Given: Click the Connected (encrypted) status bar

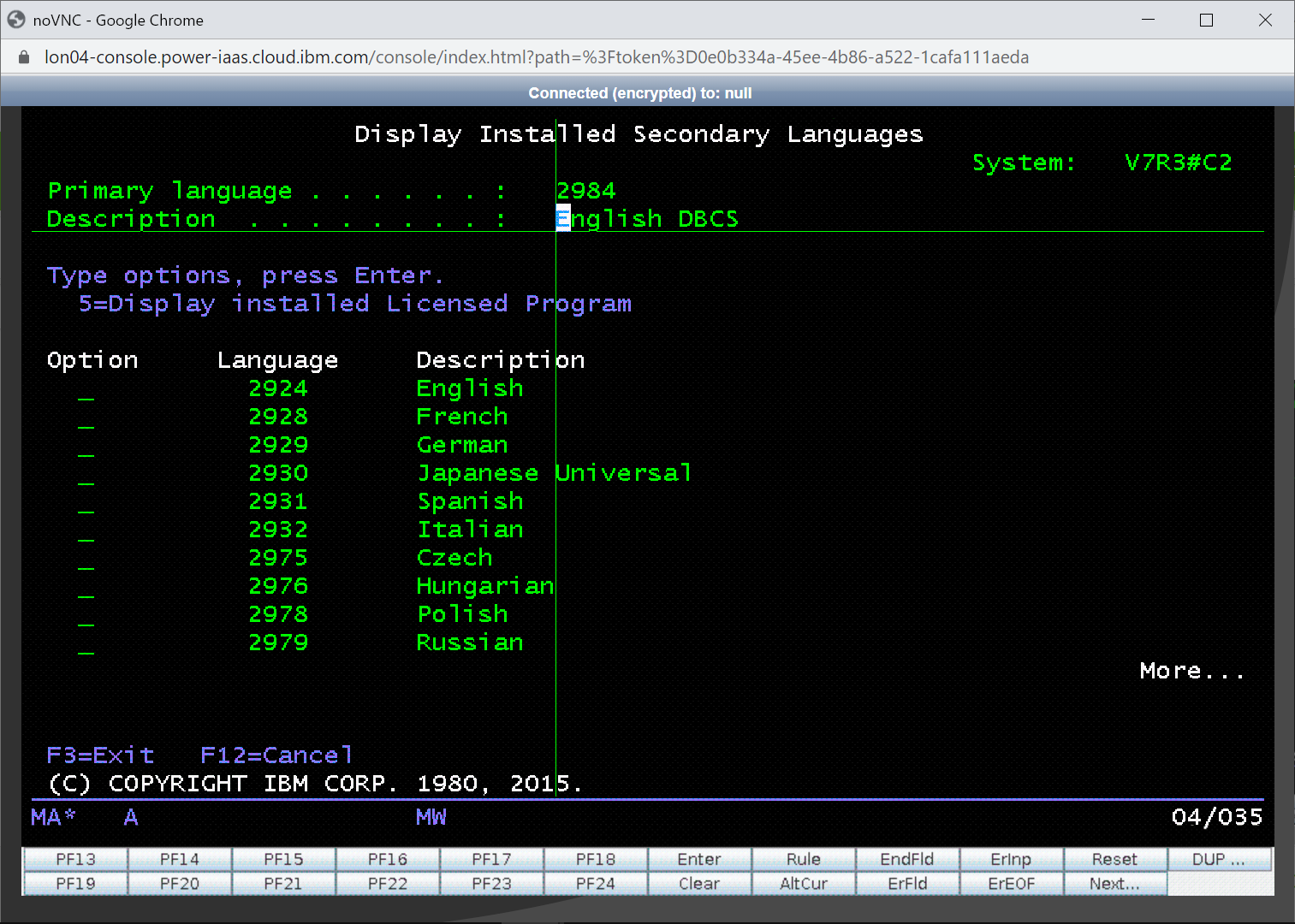Looking at the screenshot, I should coord(640,93).
